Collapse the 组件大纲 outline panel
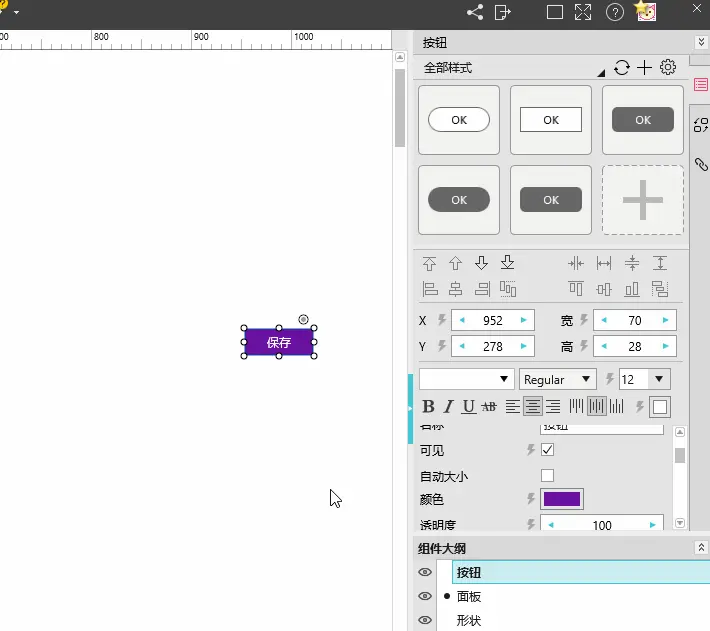This screenshot has height=631, width=710. [701, 548]
